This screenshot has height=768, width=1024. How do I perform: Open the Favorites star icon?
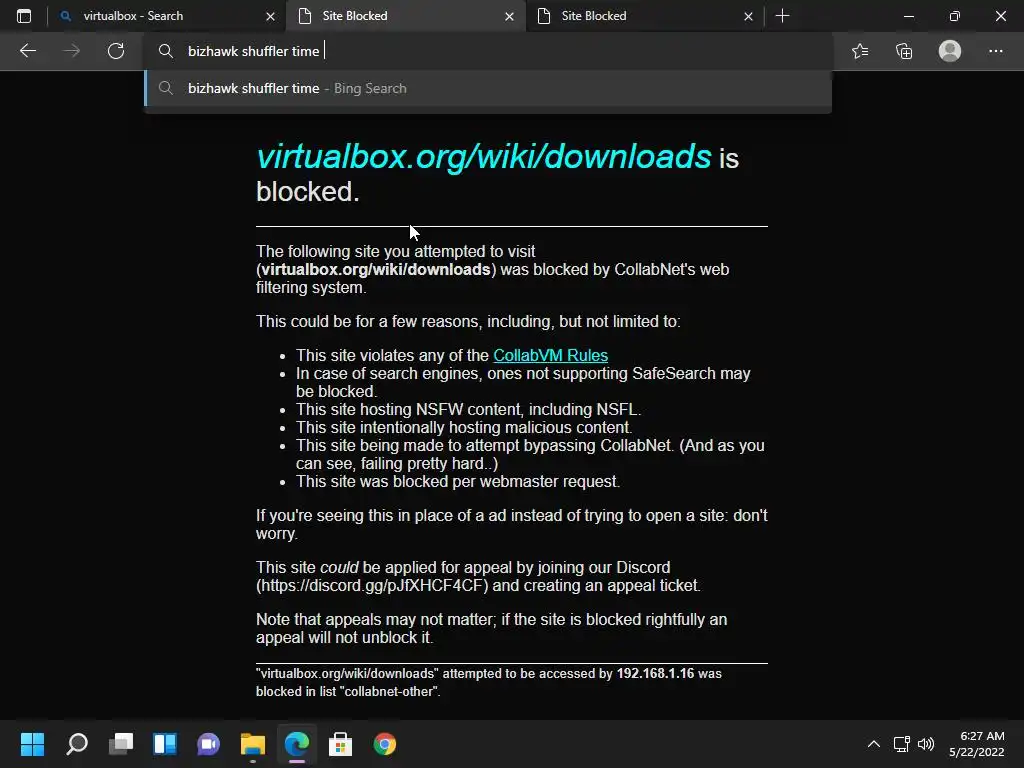(860, 51)
